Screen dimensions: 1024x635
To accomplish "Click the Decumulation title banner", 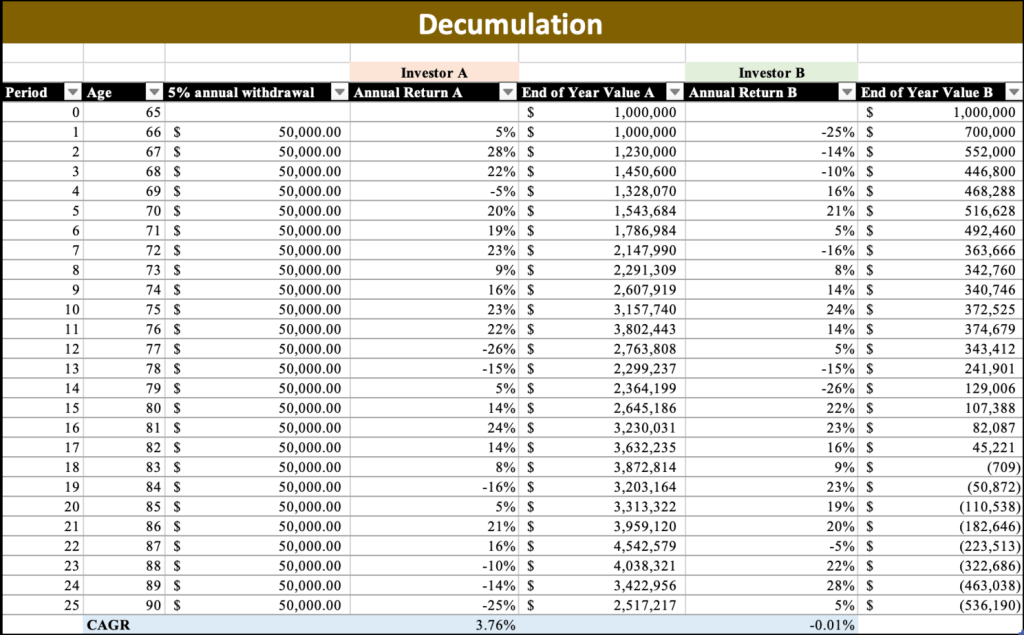I will tap(511, 24).
